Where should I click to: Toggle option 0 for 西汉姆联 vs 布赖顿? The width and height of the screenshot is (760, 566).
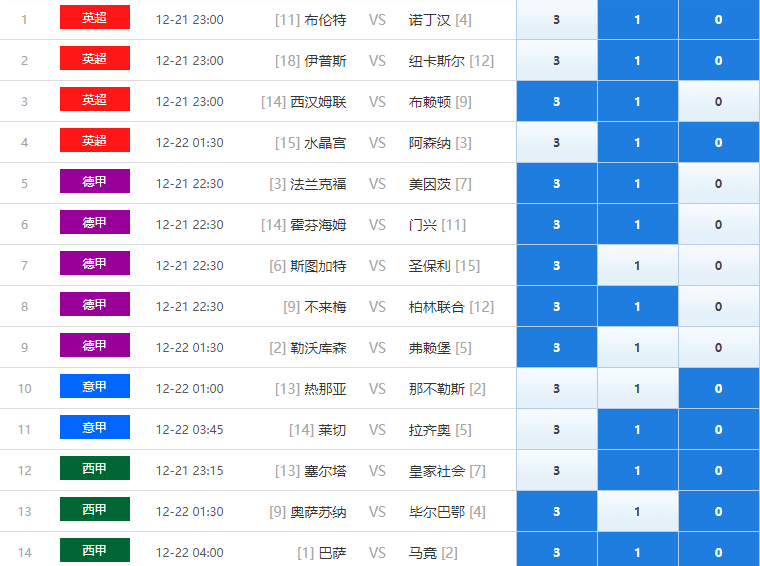[719, 101]
